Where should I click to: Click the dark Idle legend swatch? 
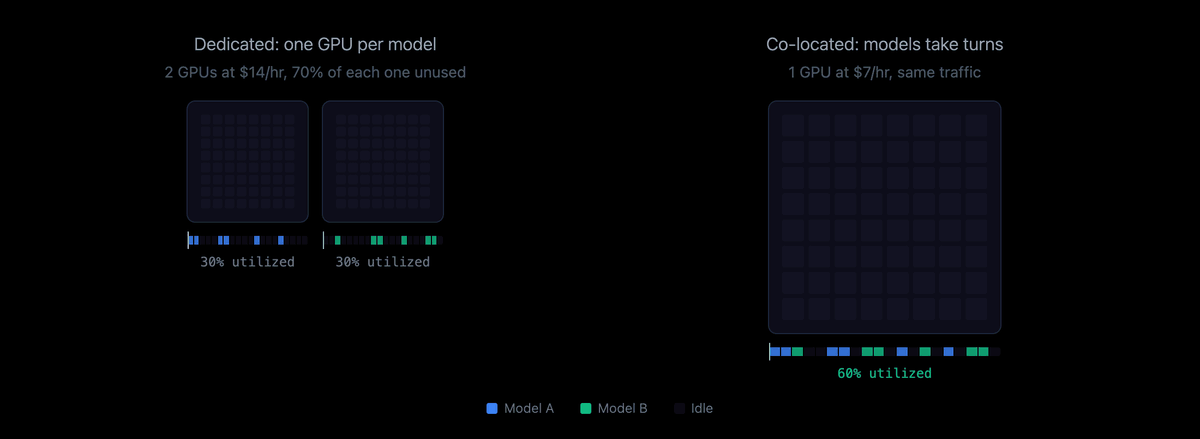pos(679,408)
